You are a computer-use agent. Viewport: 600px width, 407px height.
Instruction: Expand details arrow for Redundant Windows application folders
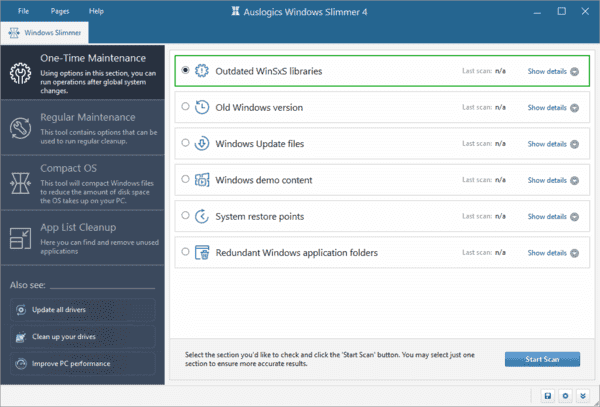coord(574,253)
